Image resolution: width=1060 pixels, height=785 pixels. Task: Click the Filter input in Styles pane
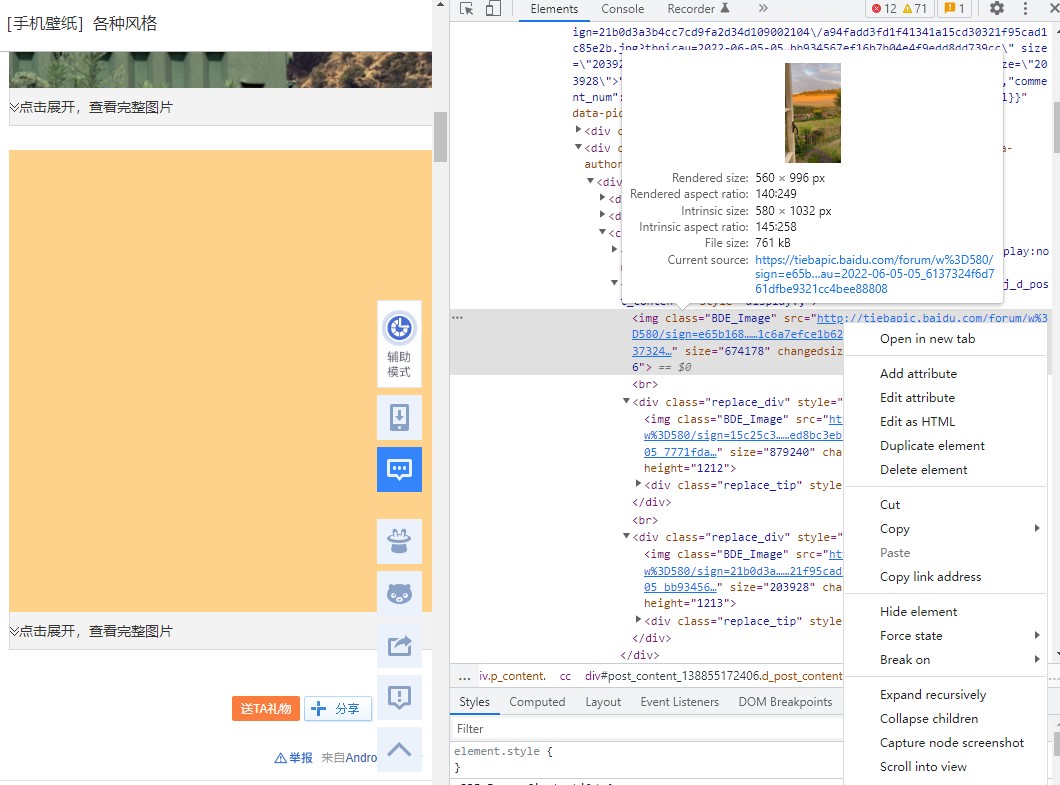pos(640,729)
